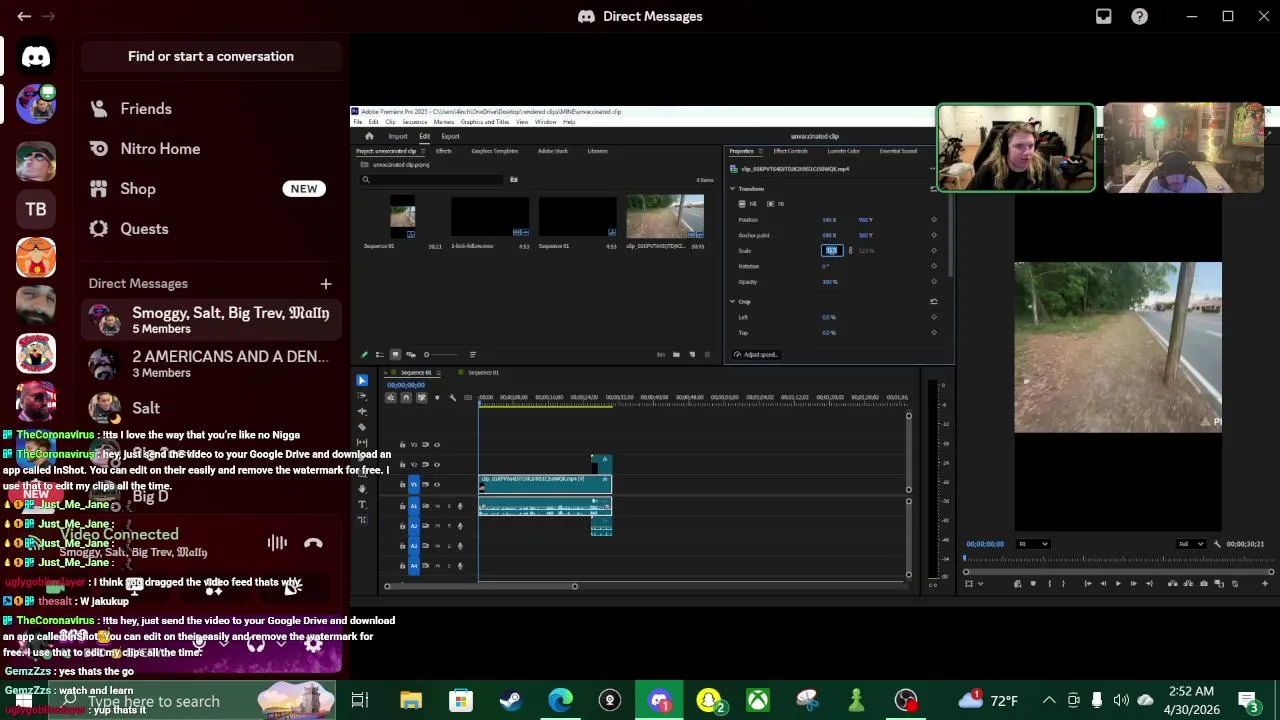Open Discord Quests
The height and width of the screenshot is (720, 1280).
coord(210,228)
